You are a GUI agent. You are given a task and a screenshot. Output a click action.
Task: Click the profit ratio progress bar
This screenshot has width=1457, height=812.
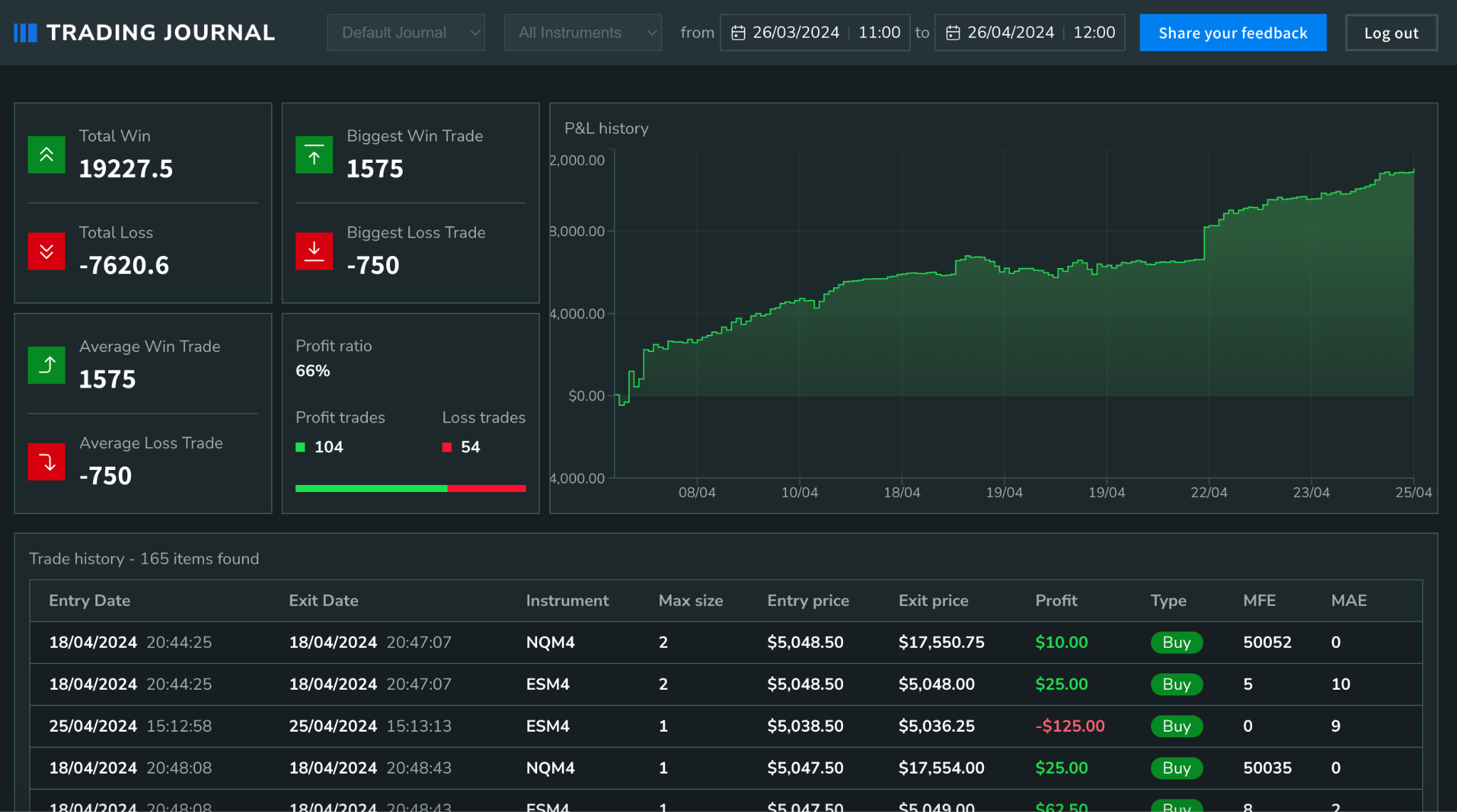[x=410, y=488]
